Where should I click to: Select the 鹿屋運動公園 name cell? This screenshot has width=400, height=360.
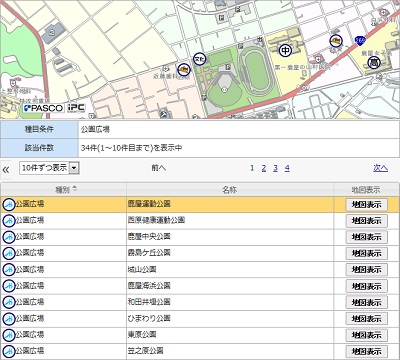point(230,204)
